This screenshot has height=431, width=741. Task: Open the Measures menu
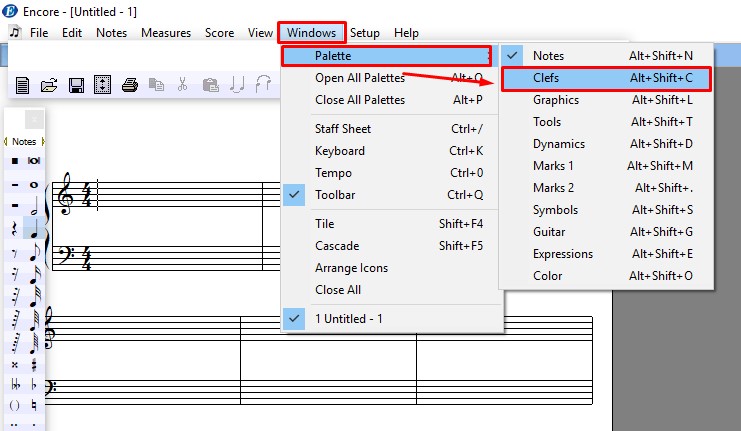pos(166,33)
